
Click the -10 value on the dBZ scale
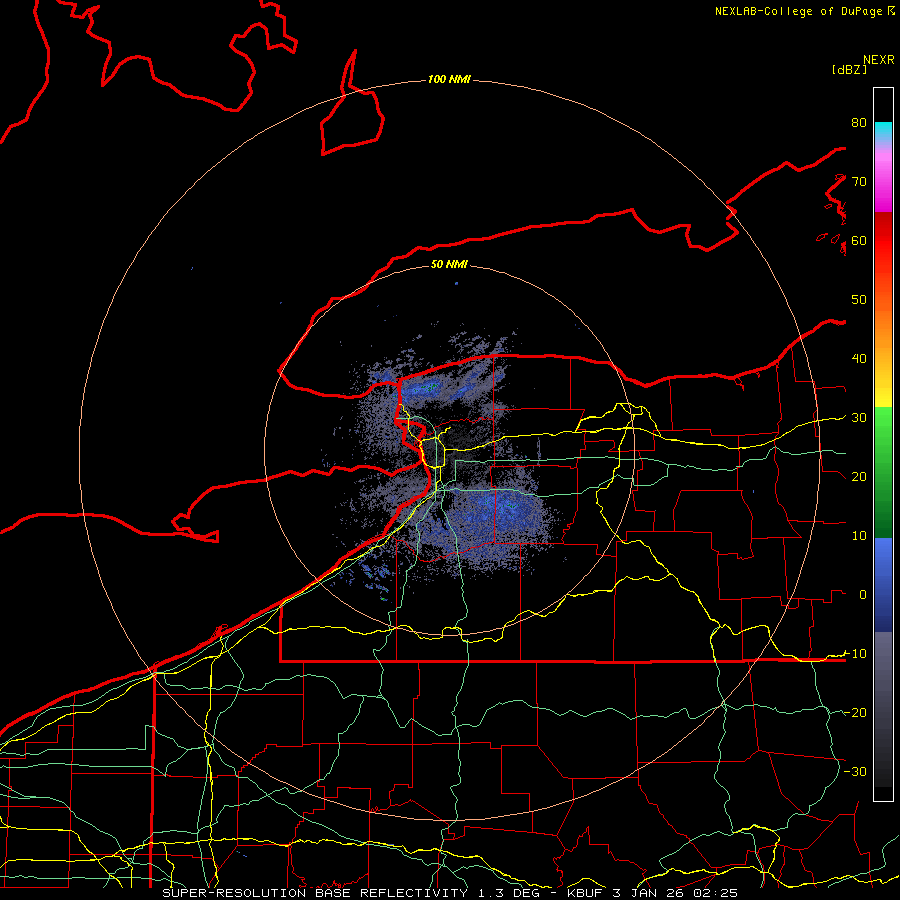tap(855, 654)
